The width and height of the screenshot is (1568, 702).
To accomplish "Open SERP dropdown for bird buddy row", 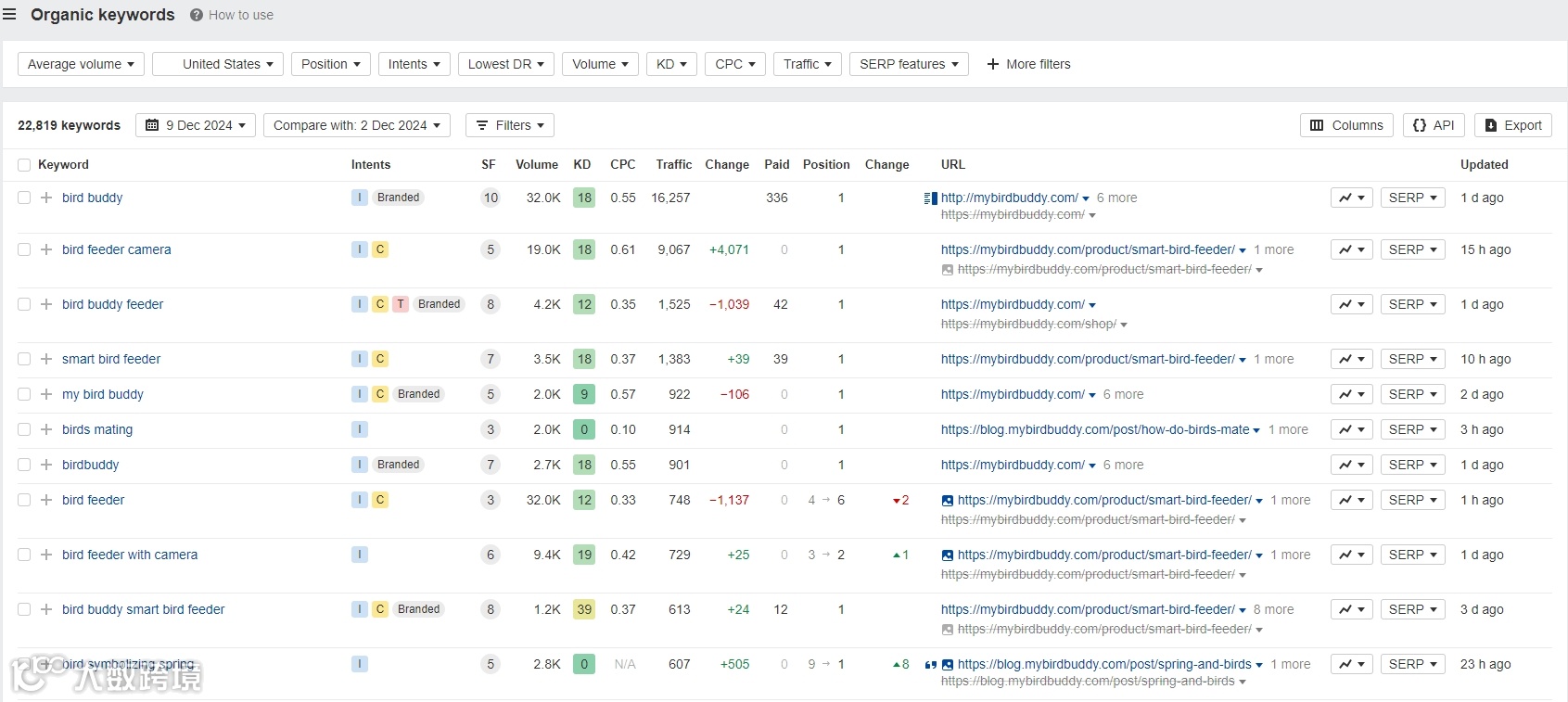I will point(1412,198).
